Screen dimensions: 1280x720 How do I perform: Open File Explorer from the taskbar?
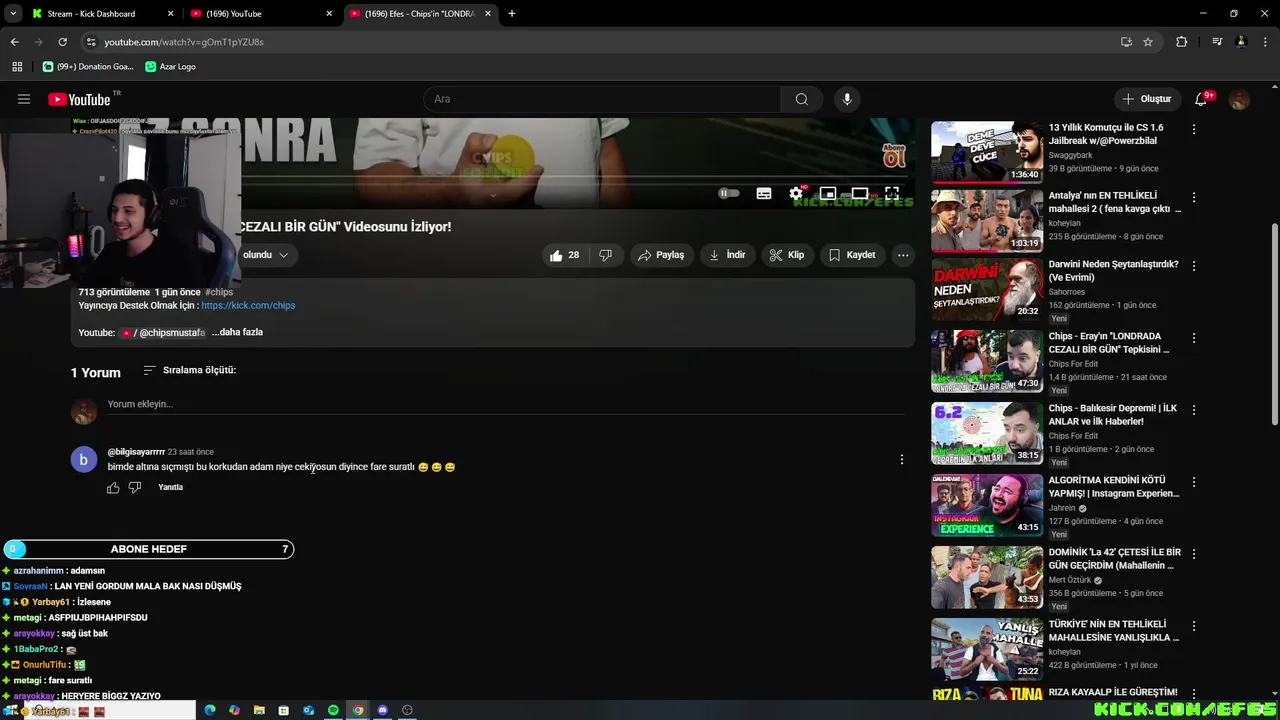click(x=259, y=710)
